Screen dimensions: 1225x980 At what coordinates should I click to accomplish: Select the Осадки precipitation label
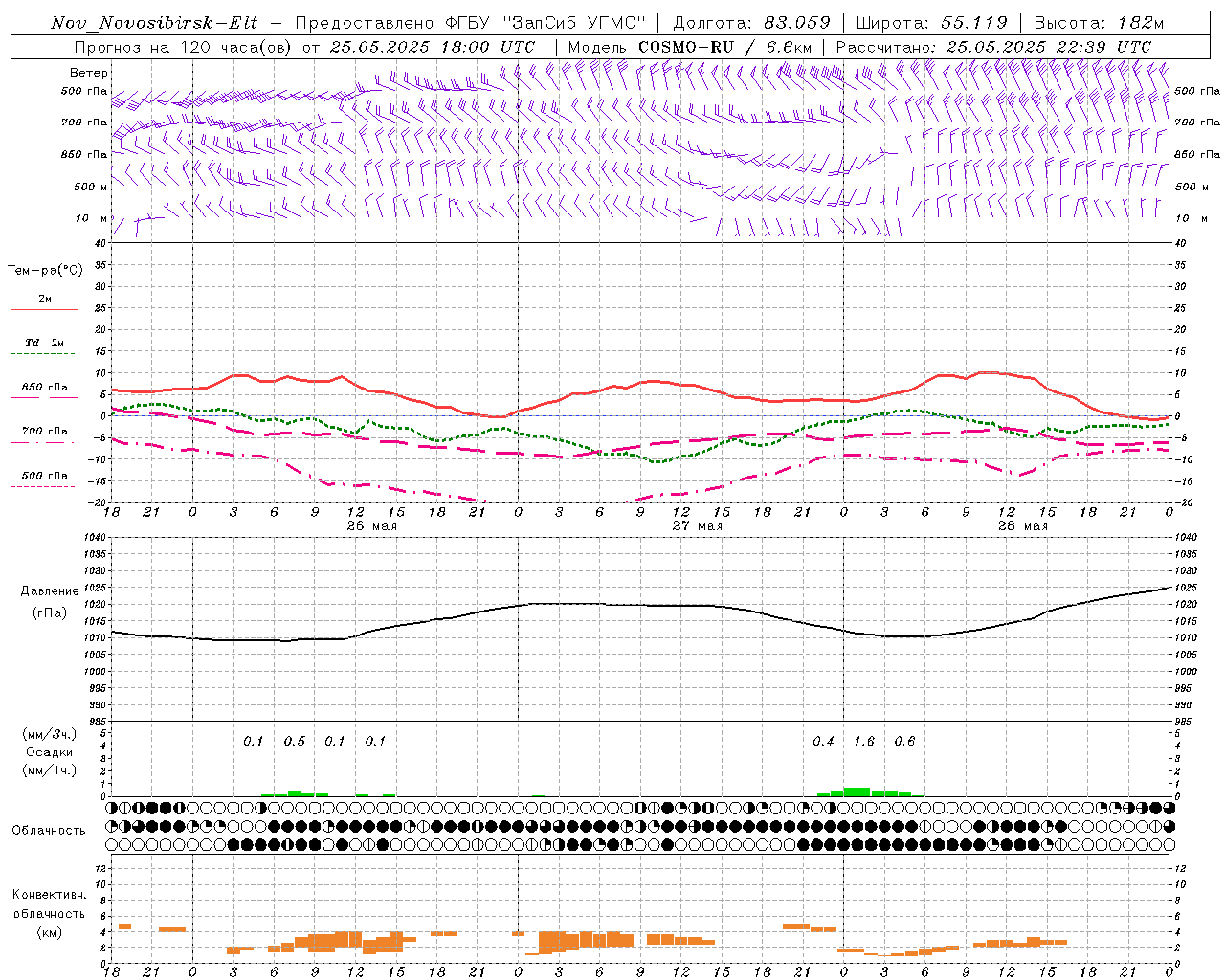tap(50, 752)
